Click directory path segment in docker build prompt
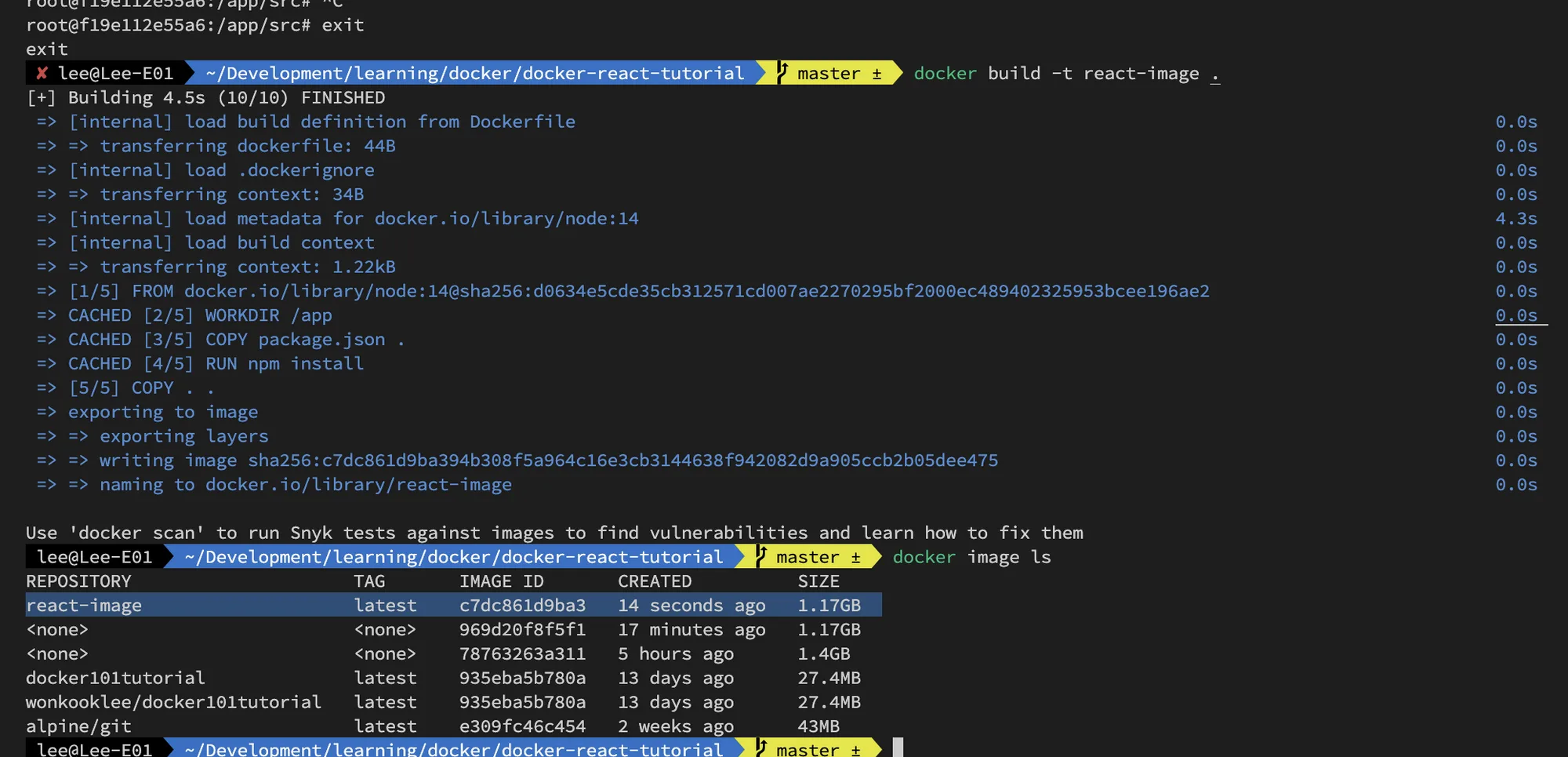Screen dimensions: 1568x757 tap(475, 74)
